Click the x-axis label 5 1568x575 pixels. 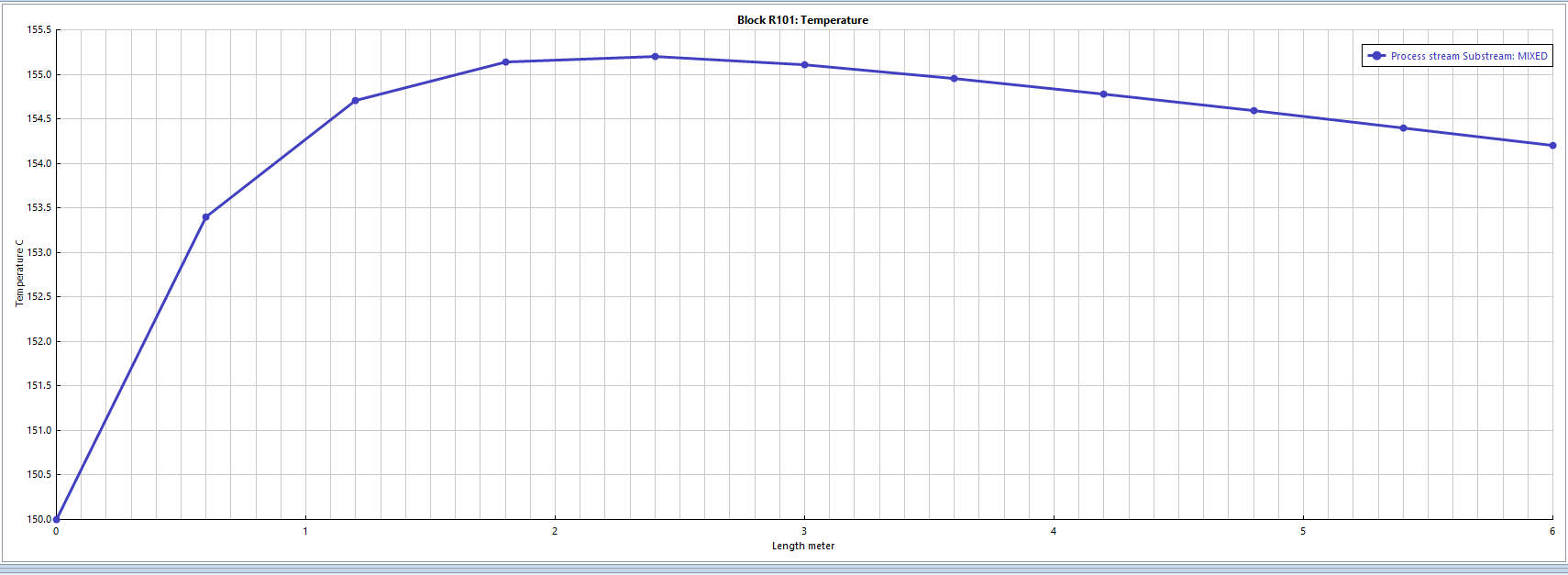click(1303, 531)
